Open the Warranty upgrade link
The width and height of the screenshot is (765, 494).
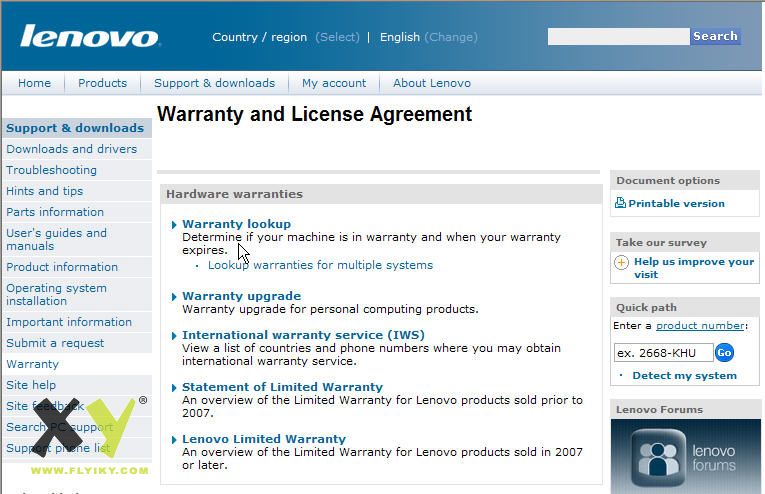coord(242,296)
